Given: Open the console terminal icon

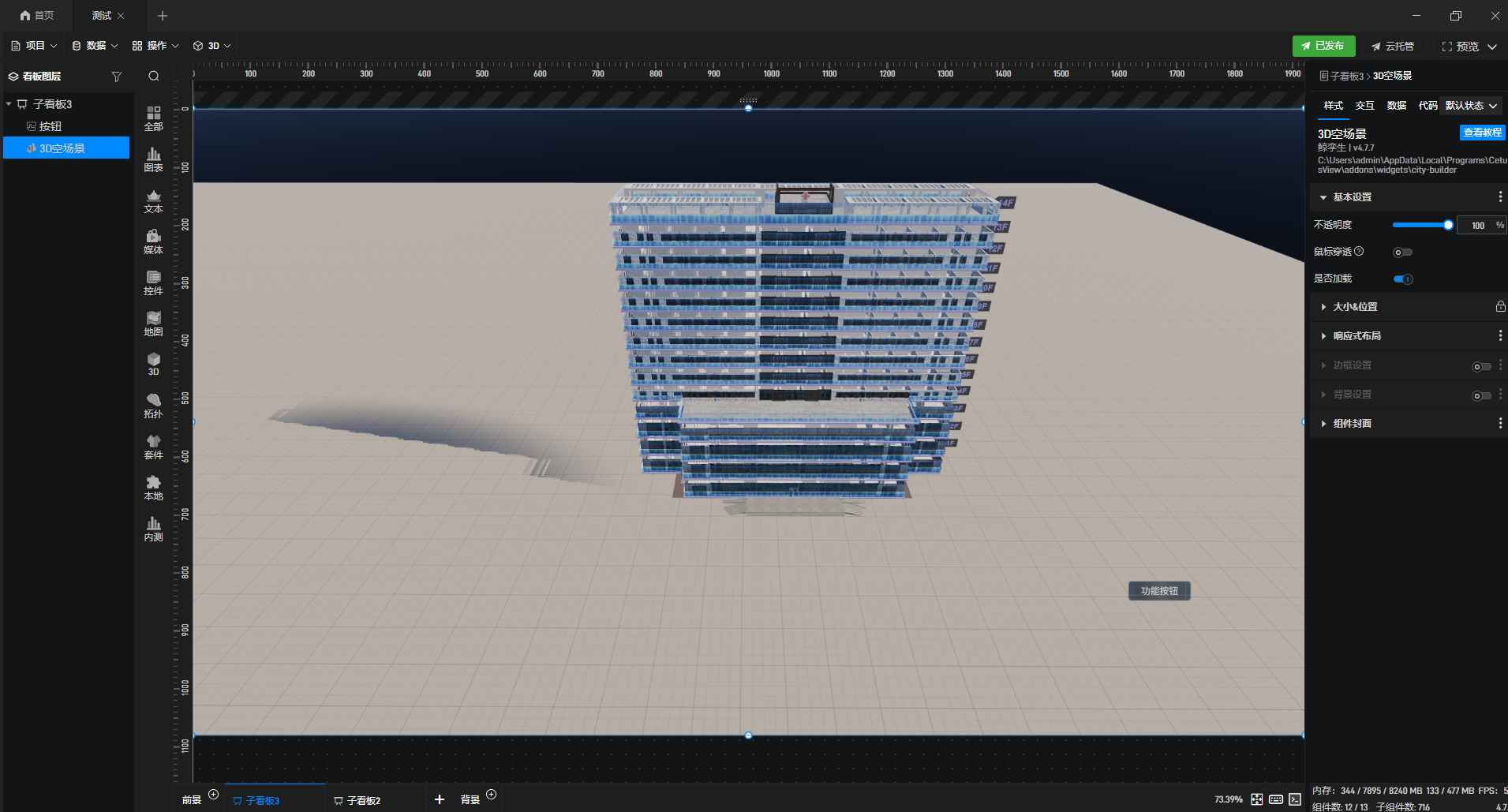Looking at the screenshot, I should coord(1295,799).
